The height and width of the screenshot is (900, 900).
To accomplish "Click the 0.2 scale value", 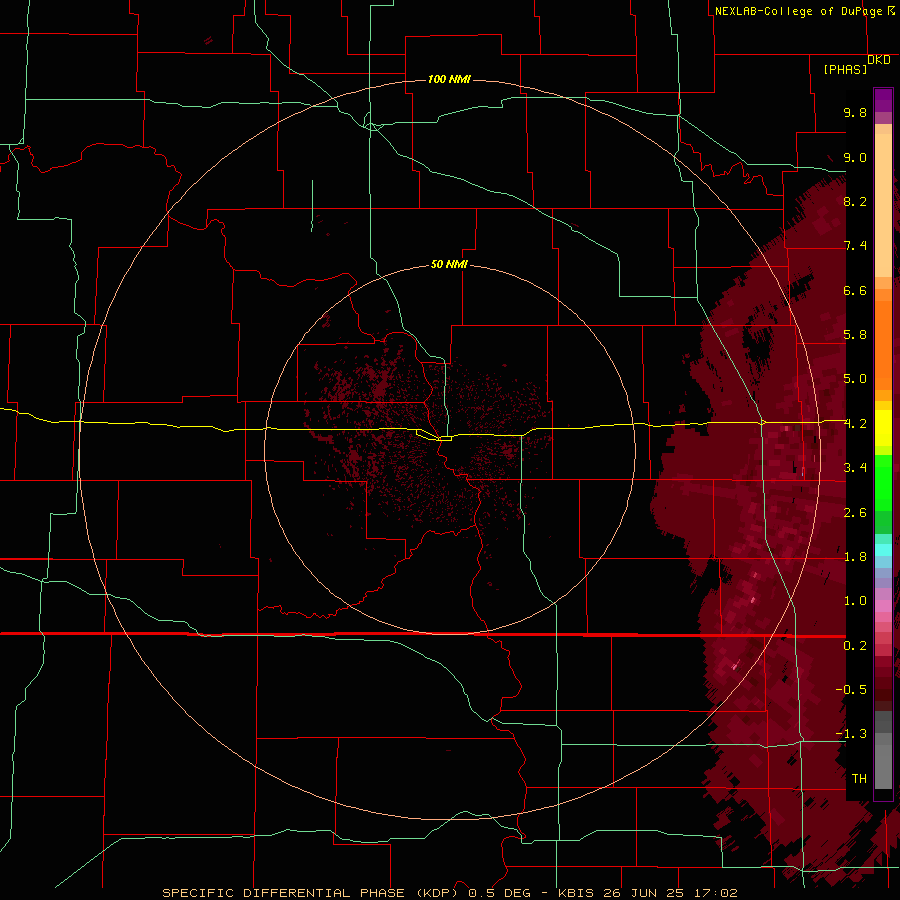I will coord(855,646).
